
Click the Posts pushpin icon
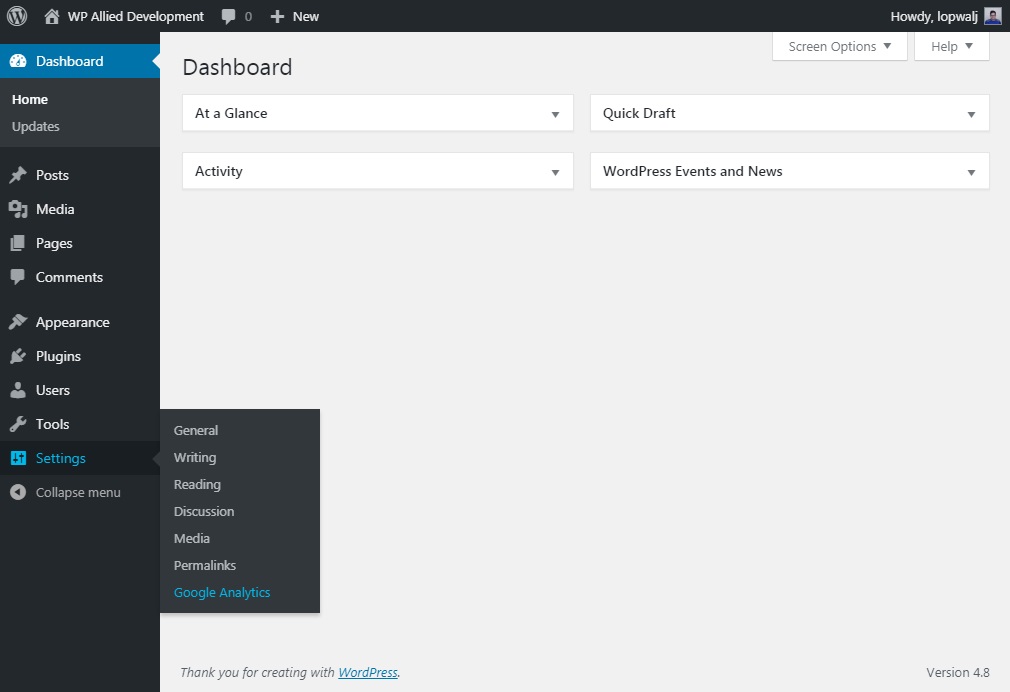(x=18, y=175)
